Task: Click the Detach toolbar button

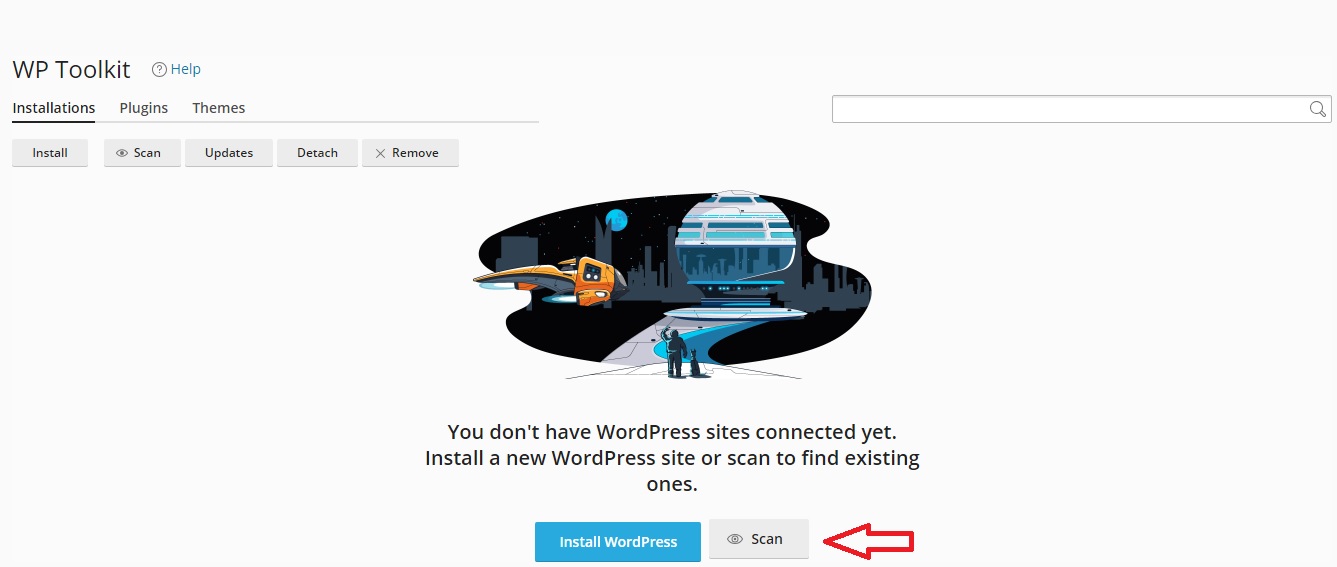Action: (318, 153)
